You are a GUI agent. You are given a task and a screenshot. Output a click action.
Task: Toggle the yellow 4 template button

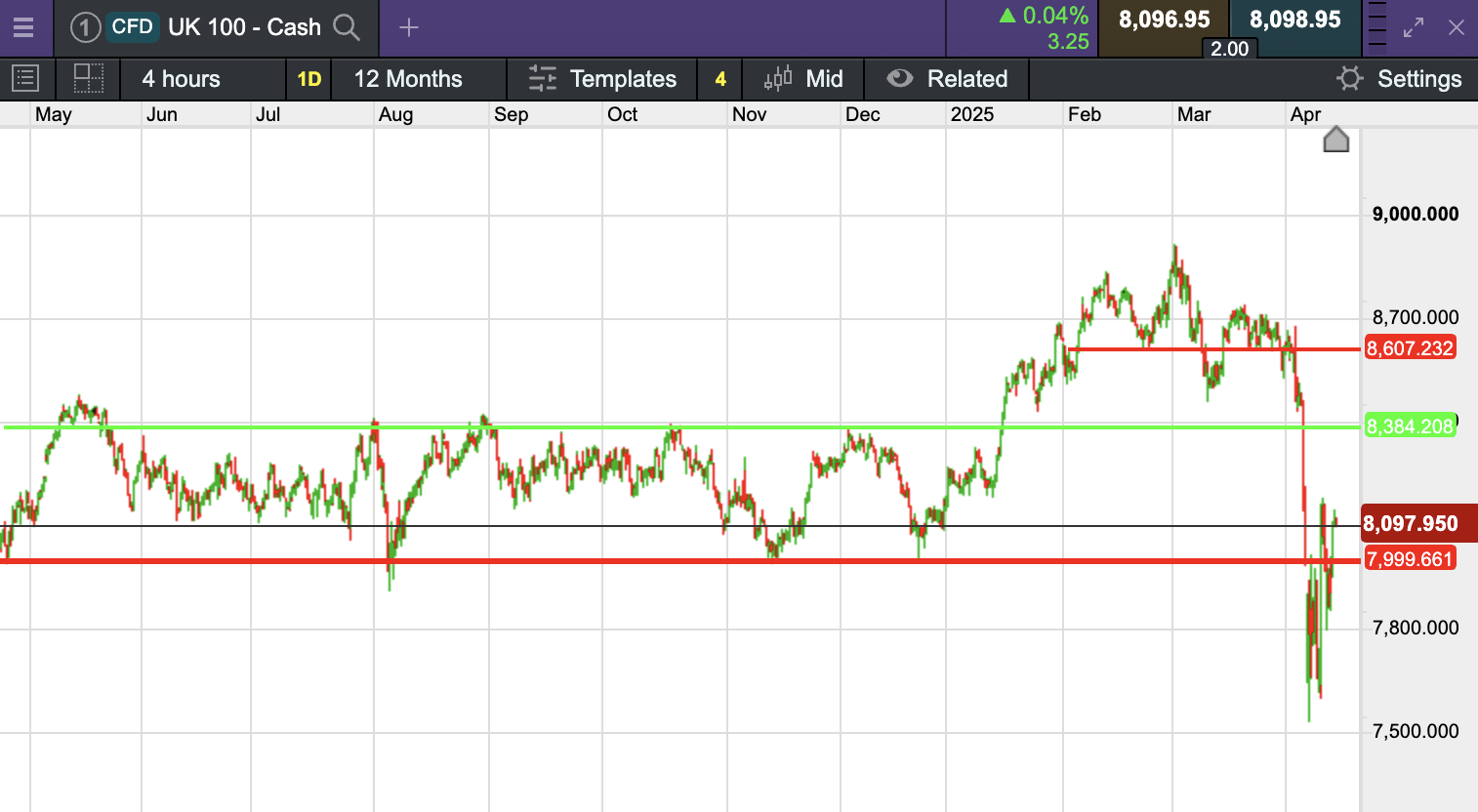tap(720, 79)
